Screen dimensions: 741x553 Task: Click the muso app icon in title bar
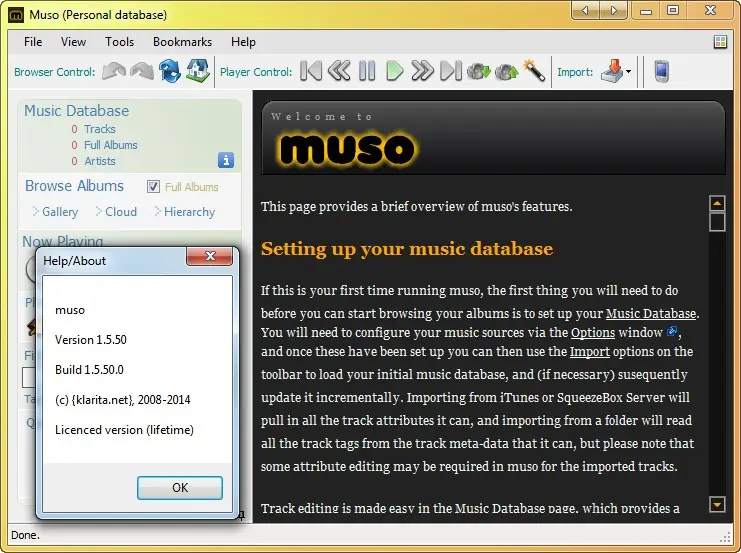(x=16, y=15)
